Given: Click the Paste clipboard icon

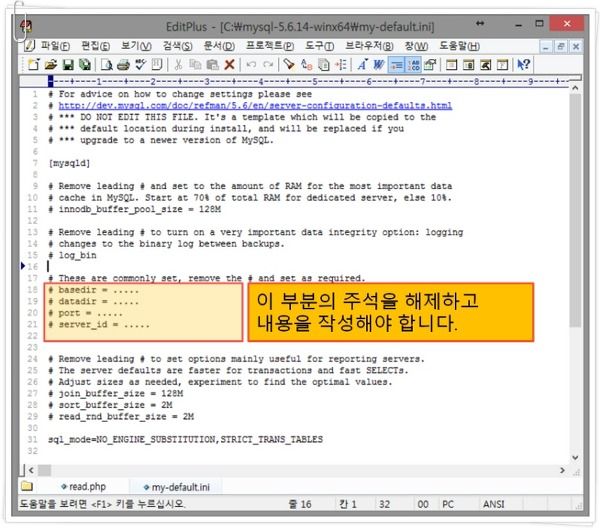Looking at the screenshot, I should [212, 65].
